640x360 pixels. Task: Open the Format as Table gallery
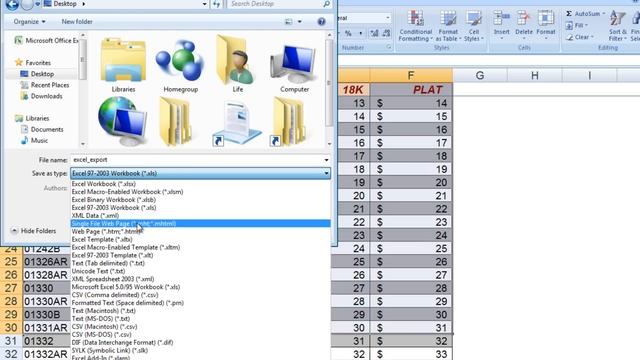[448, 26]
